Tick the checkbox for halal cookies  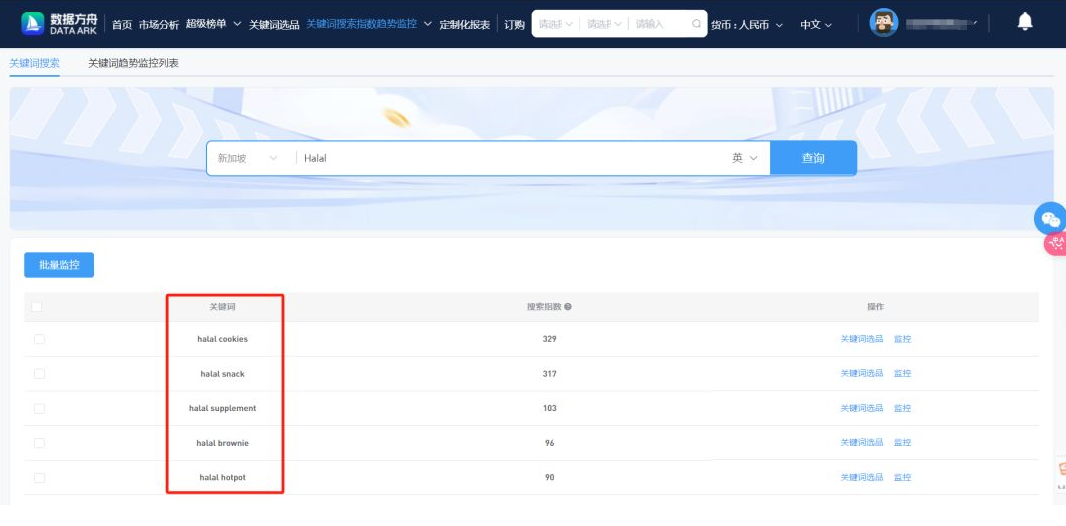39,339
